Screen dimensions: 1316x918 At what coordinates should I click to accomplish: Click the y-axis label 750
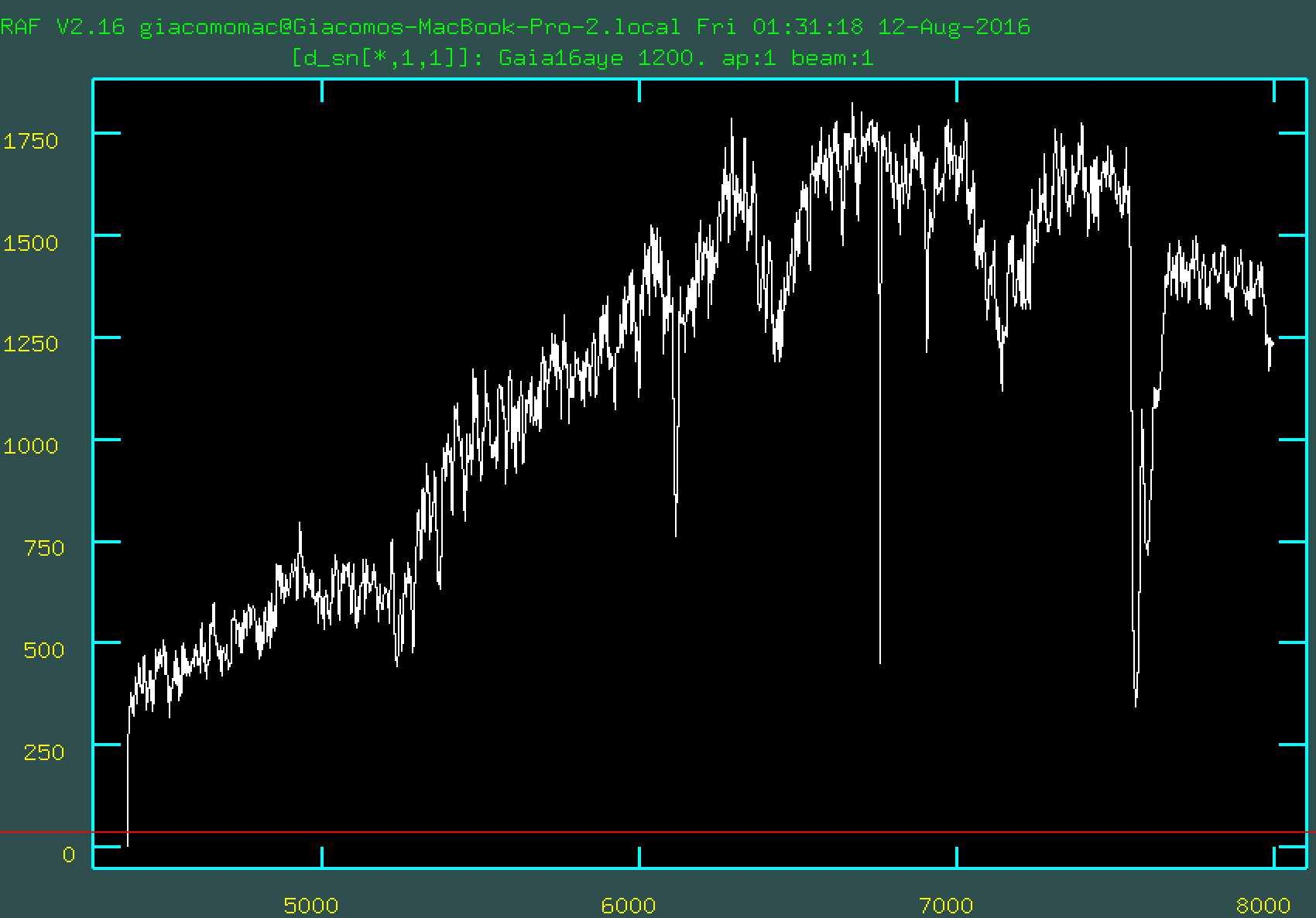click(x=44, y=548)
